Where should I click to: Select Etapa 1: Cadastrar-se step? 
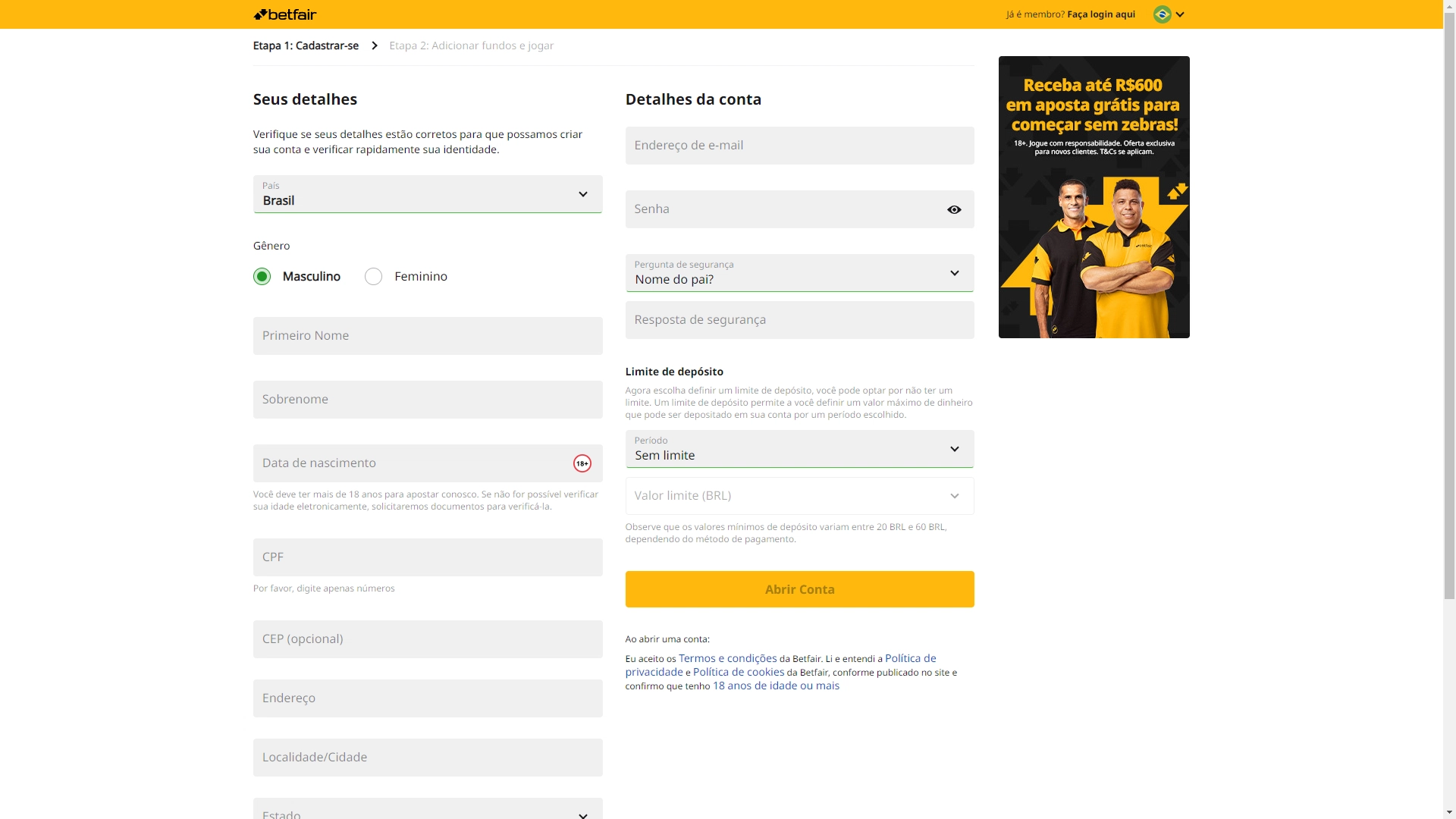pos(306,45)
